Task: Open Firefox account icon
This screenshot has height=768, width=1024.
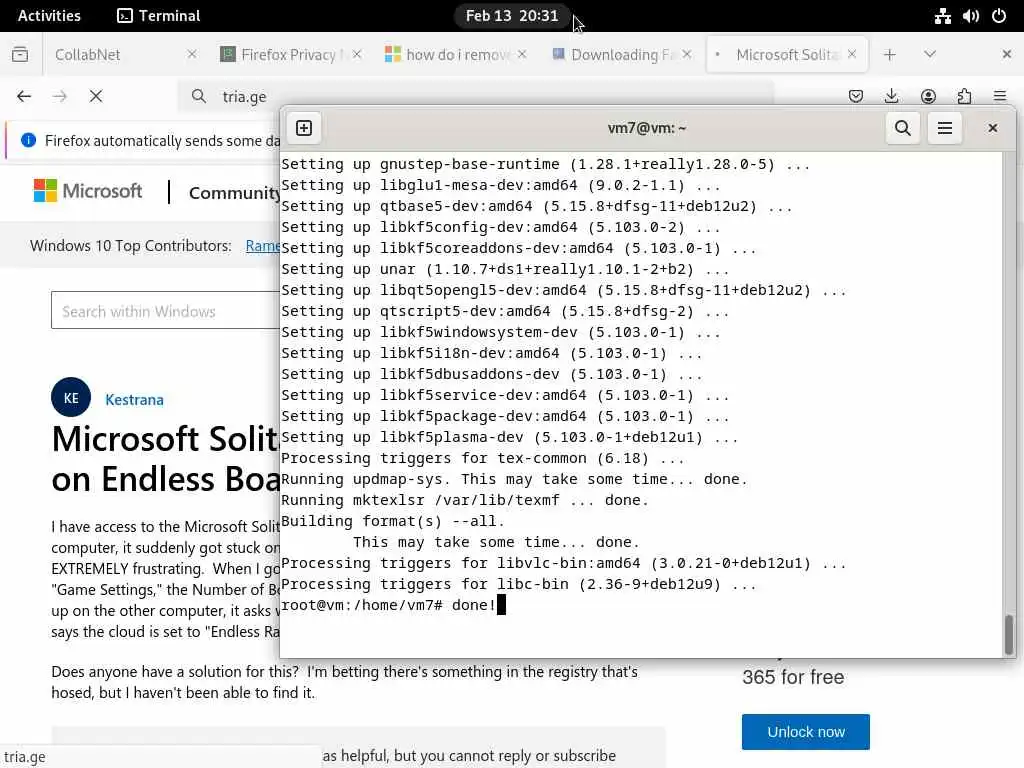Action: click(928, 97)
